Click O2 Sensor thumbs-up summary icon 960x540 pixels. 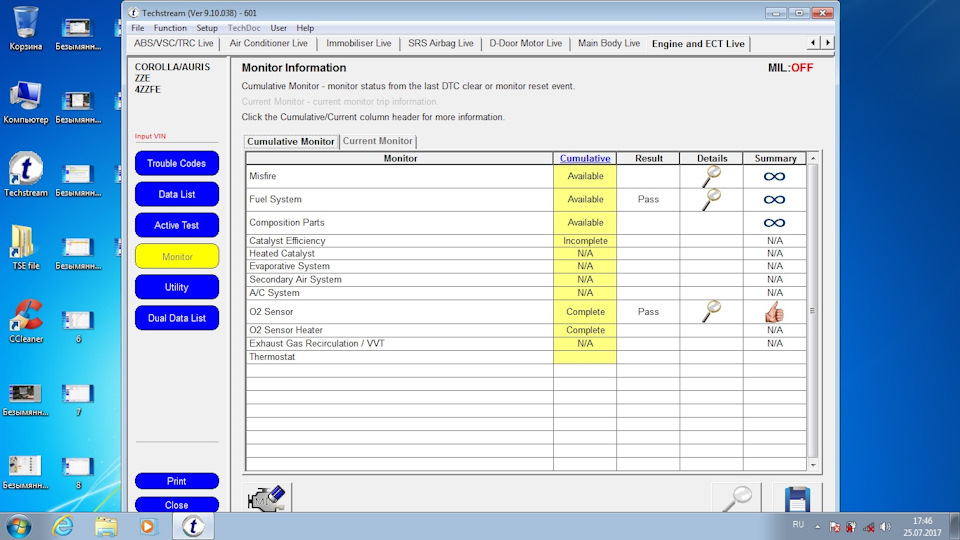[x=774, y=312]
